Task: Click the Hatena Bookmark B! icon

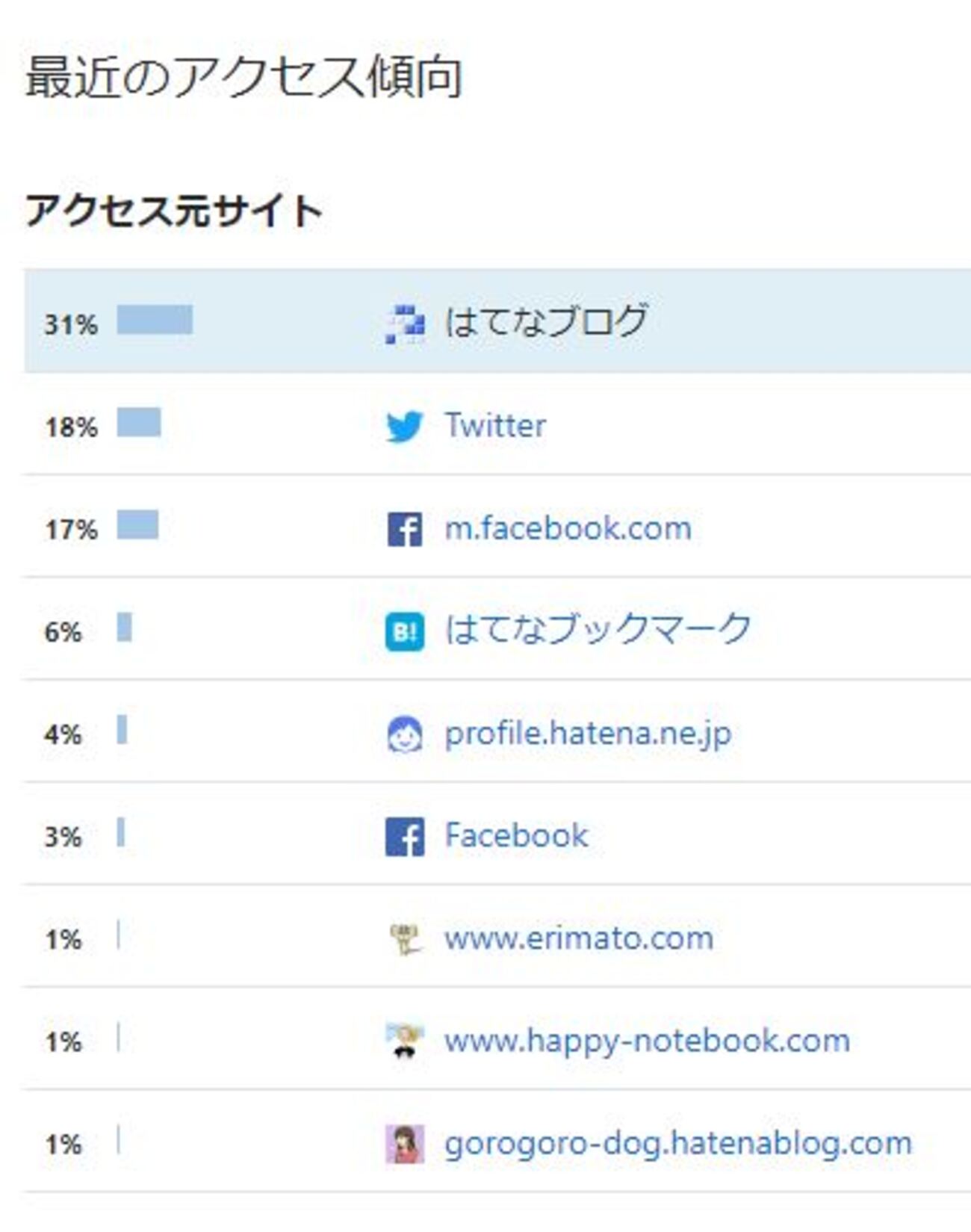Action: (405, 631)
